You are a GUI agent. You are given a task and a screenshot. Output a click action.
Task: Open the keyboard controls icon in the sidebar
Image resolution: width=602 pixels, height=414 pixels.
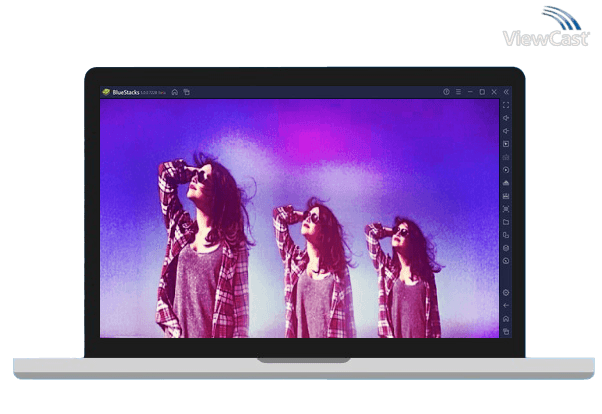pos(506,157)
